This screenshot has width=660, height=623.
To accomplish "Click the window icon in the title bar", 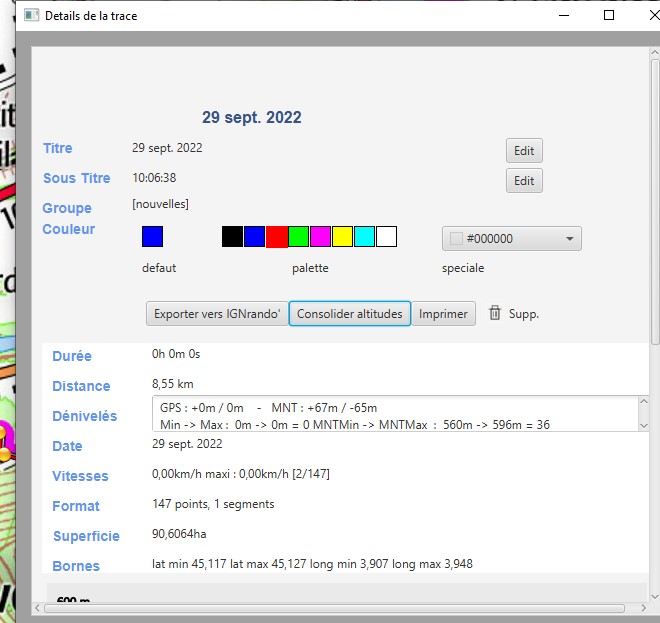I will point(31,16).
